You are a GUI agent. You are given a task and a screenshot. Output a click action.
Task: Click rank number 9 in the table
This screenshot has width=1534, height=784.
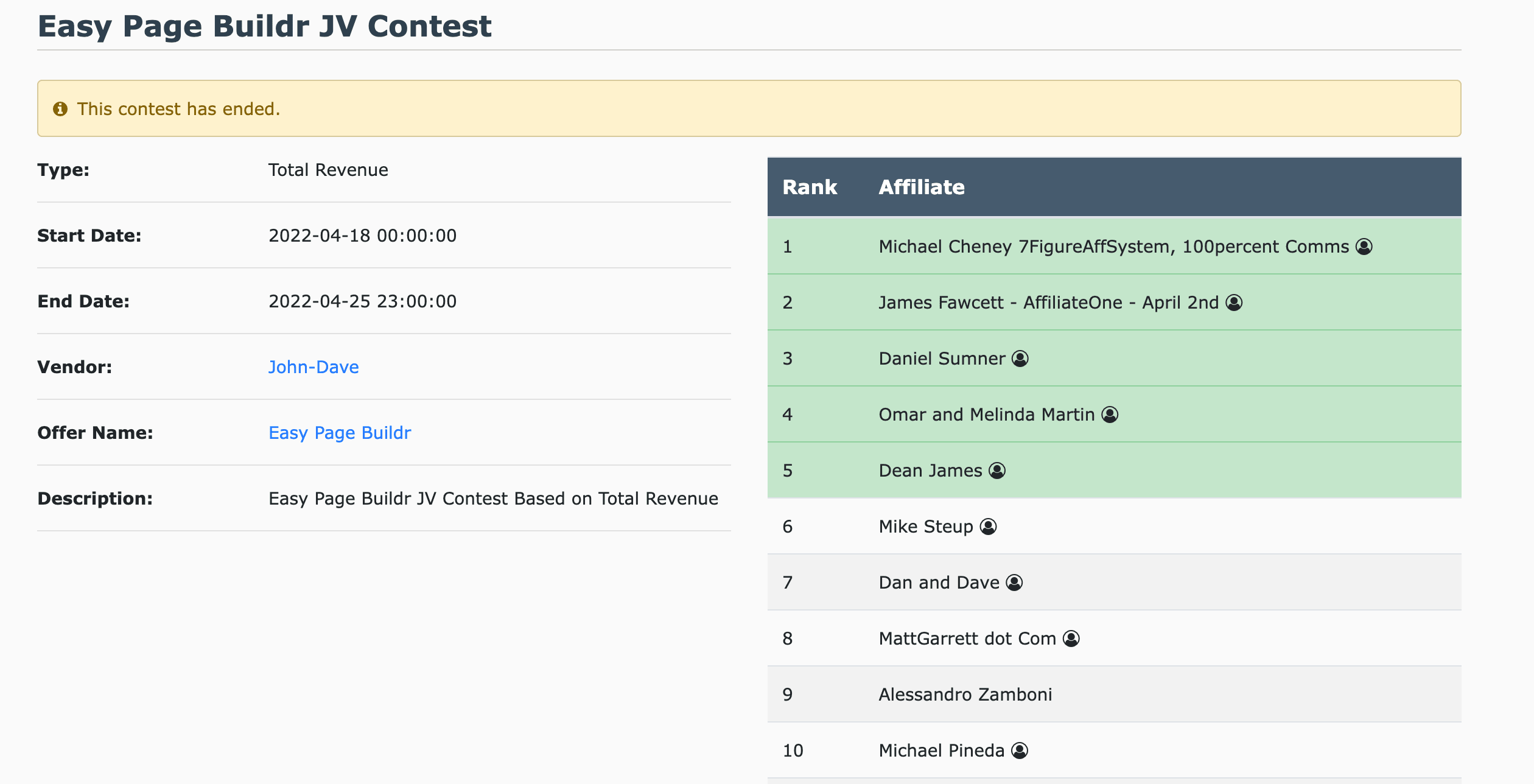click(787, 695)
